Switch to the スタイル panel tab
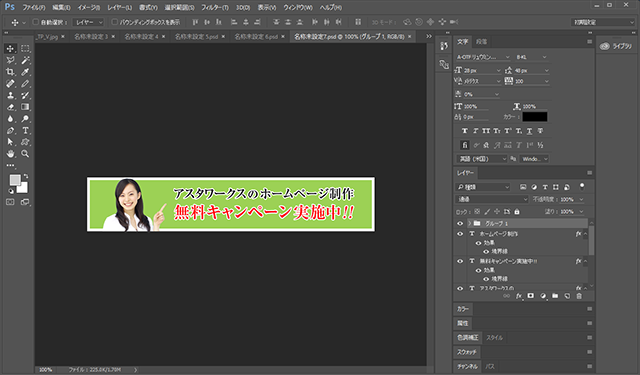Screen dimensions: 640x375 pos(495,338)
